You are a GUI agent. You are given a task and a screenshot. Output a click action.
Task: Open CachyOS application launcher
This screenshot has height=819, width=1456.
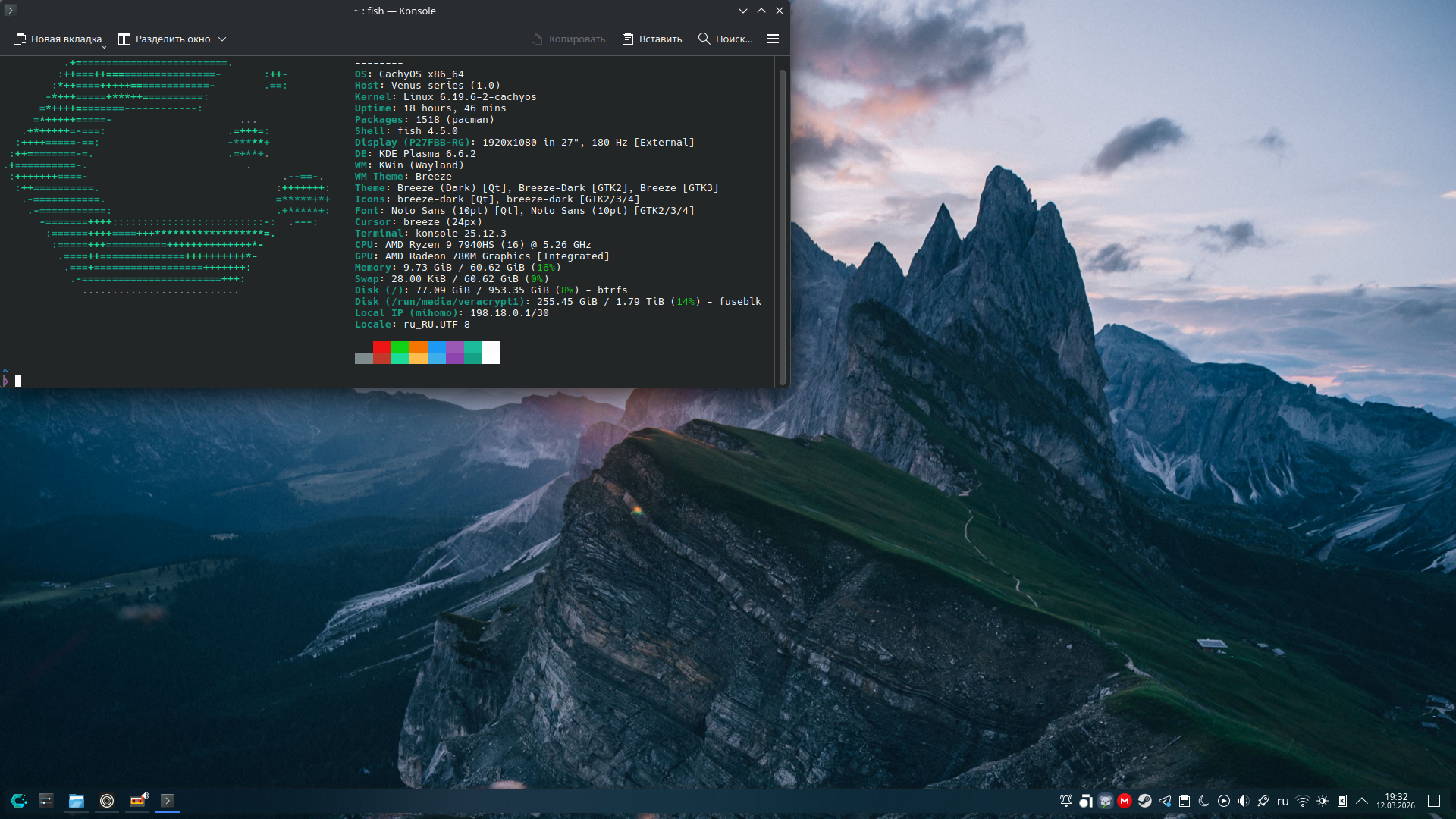(x=19, y=801)
